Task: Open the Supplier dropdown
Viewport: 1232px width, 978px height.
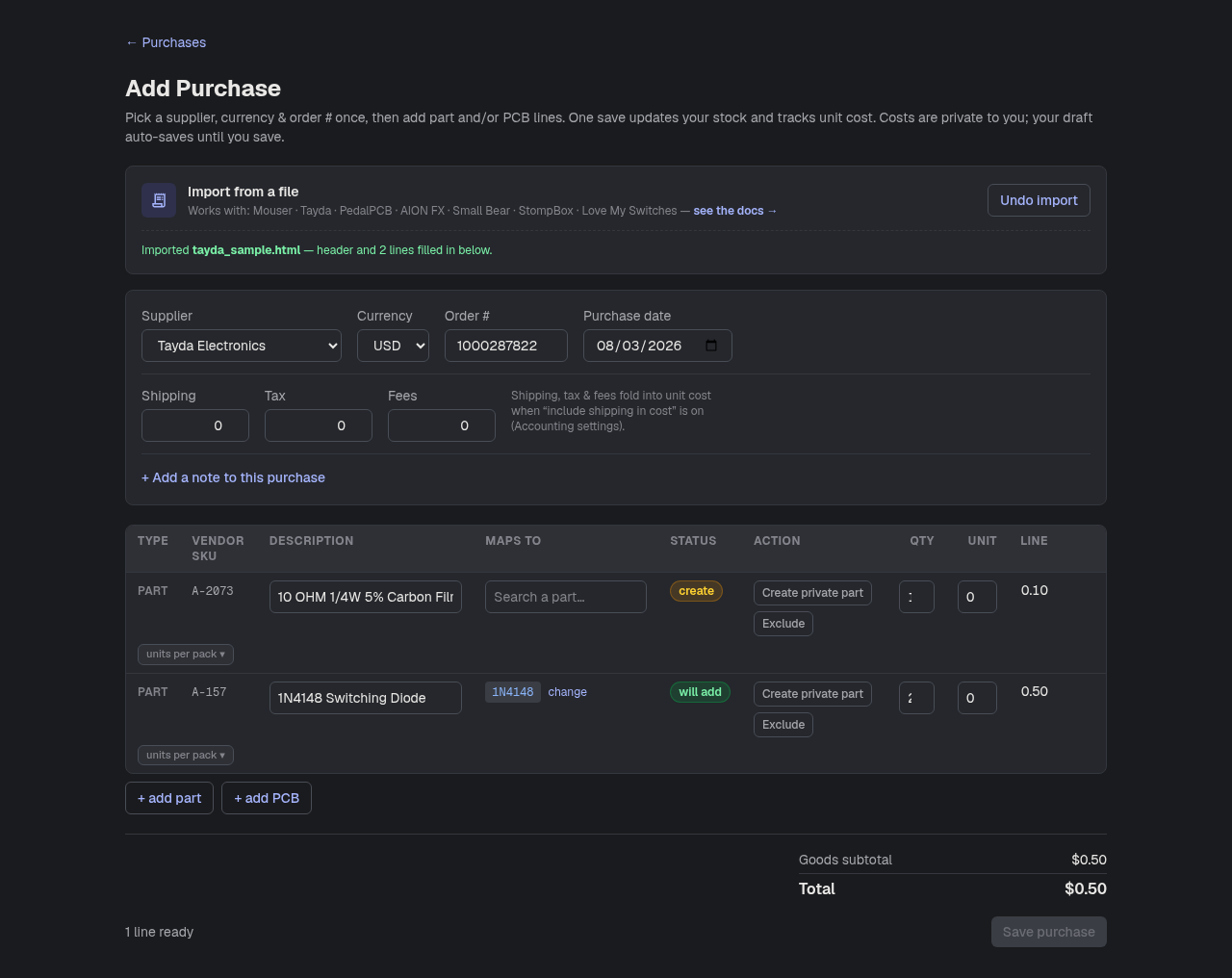Action: coord(242,346)
